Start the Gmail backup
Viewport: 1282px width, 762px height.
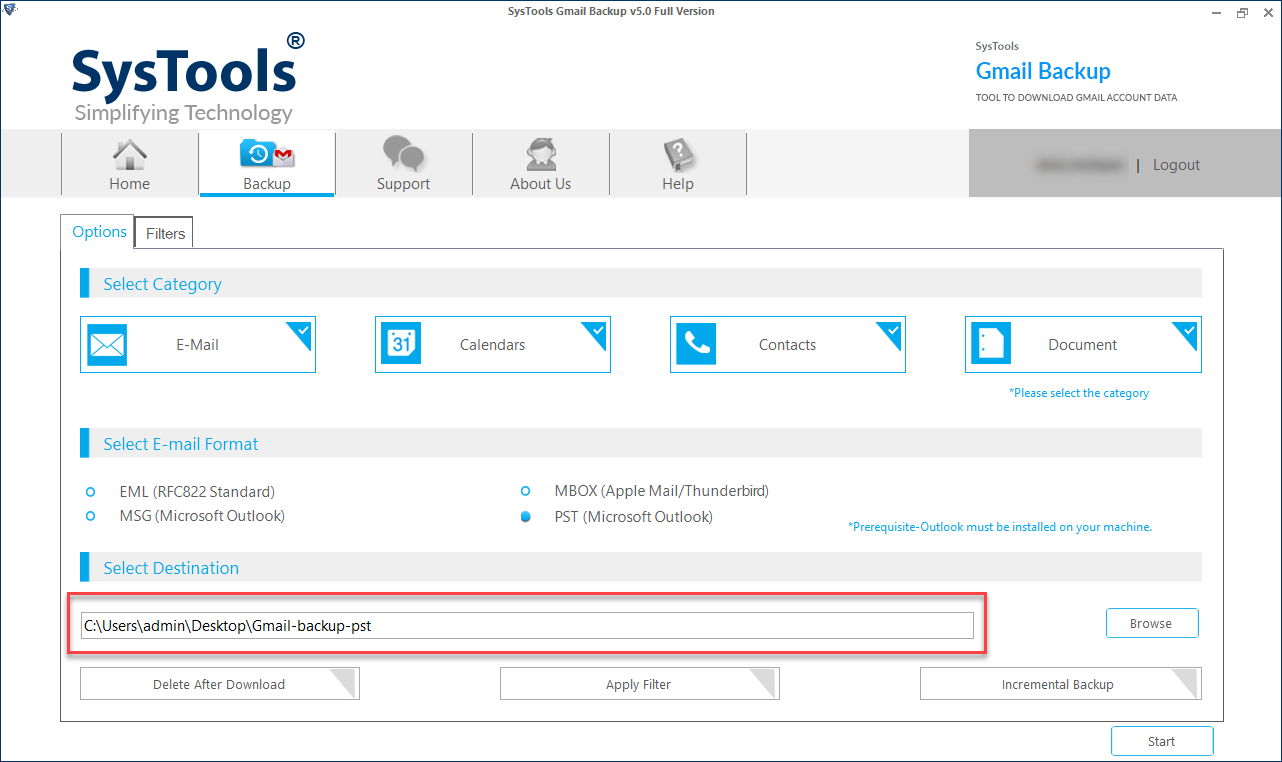point(1162,741)
